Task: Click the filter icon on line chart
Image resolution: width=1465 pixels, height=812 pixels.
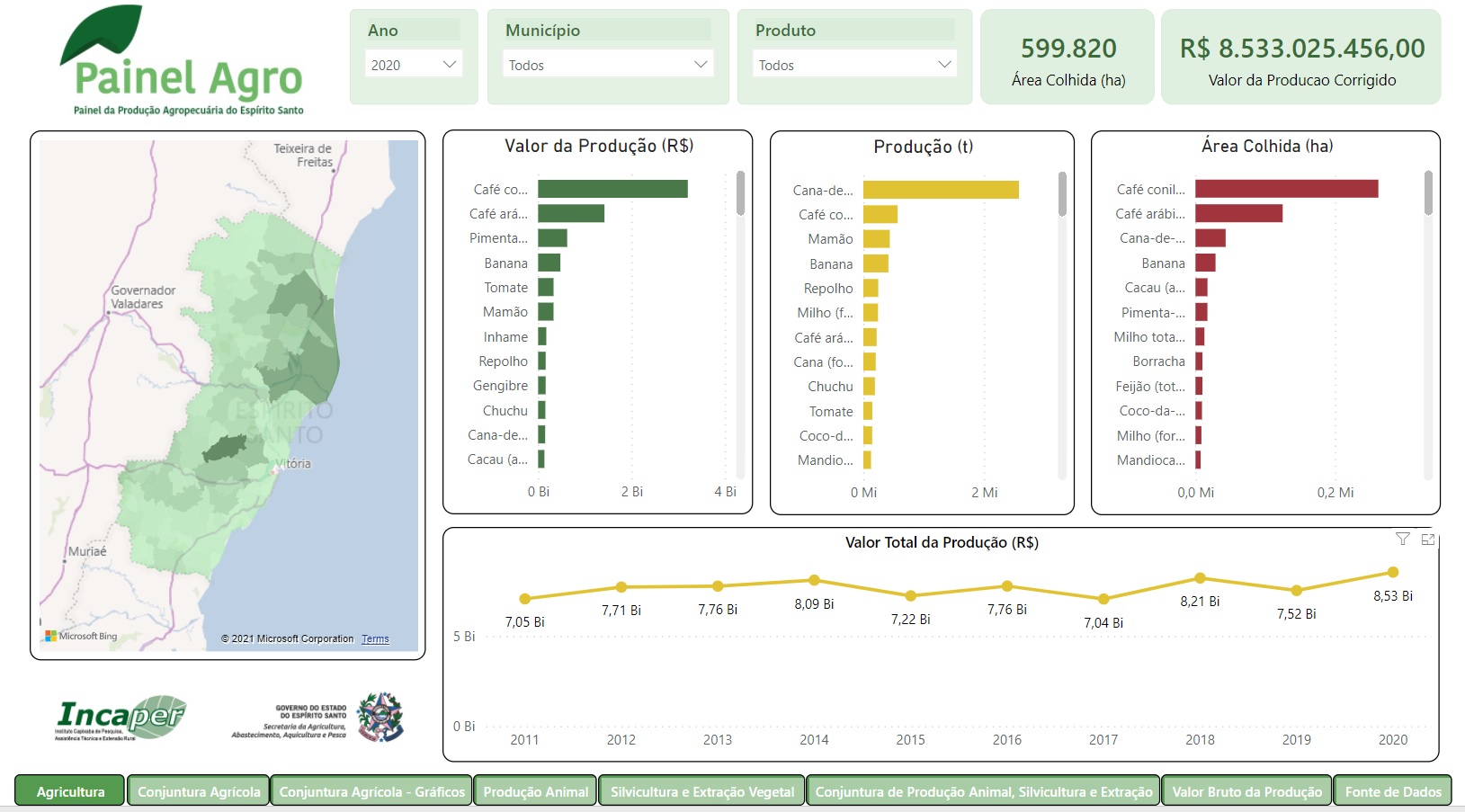Action: tap(1402, 539)
